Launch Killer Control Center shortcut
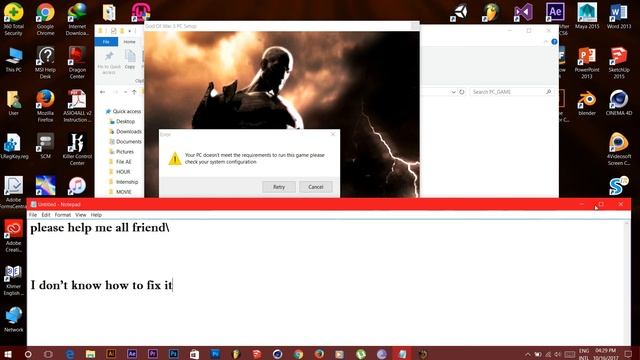The height and width of the screenshot is (360, 640). (x=77, y=149)
